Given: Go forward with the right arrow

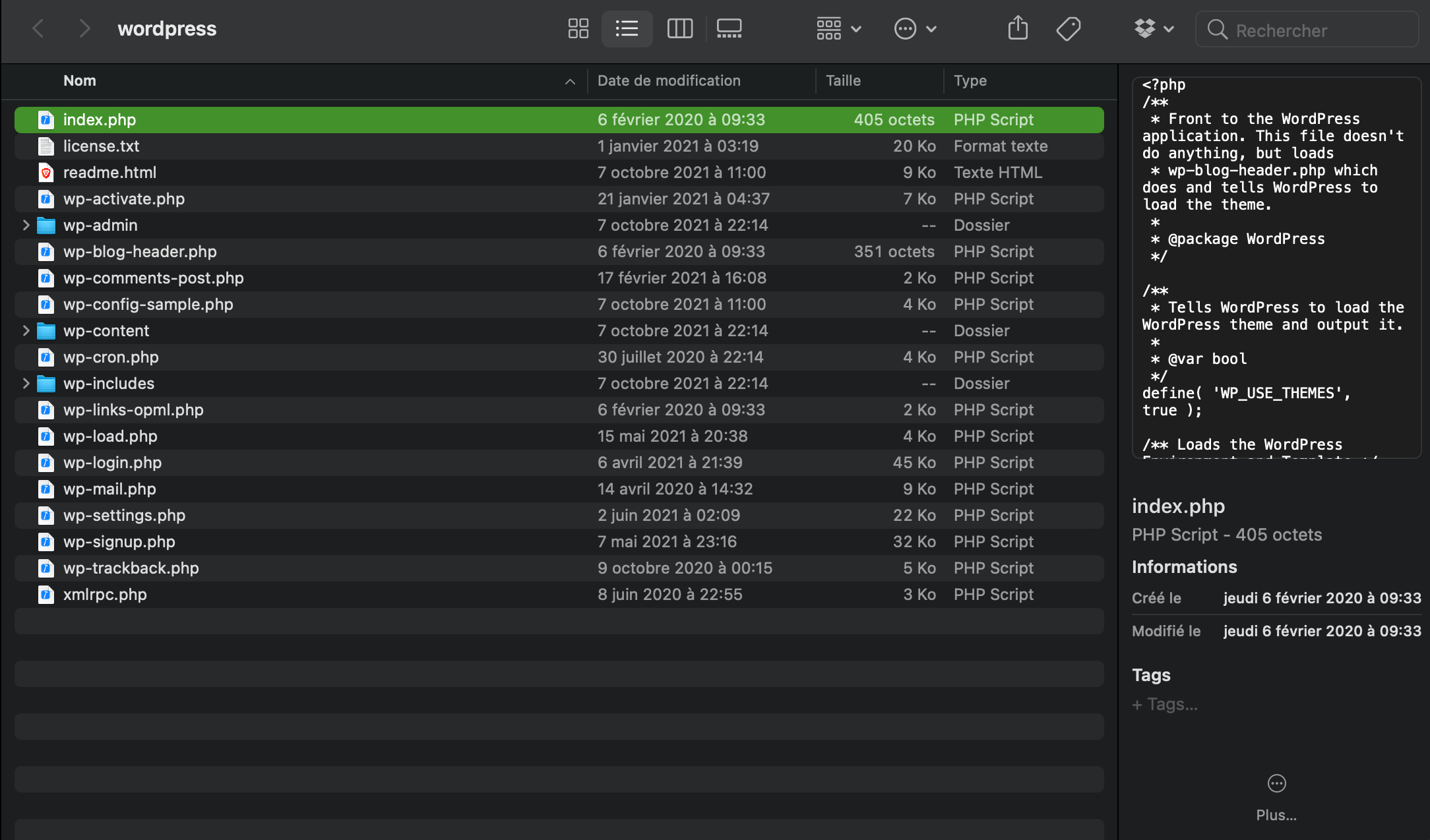Looking at the screenshot, I should click(x=84, y=28).
